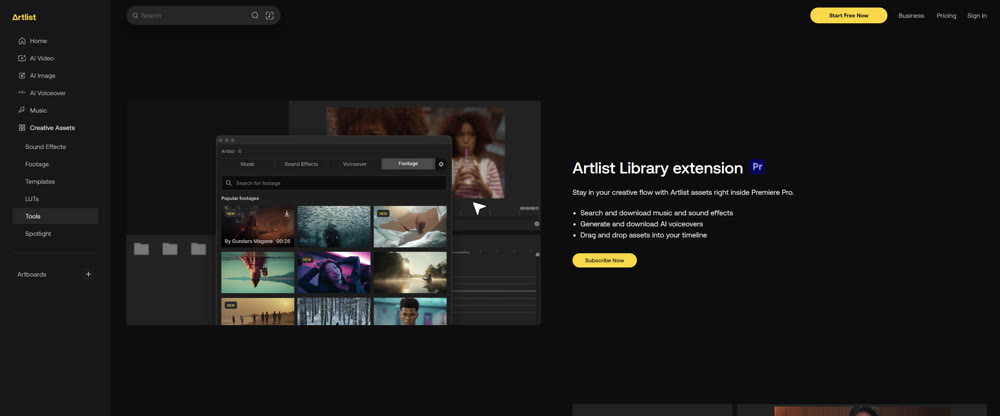1000x416 pixels.
Task: Click the Popular footages label
Action: pos(240,198)
